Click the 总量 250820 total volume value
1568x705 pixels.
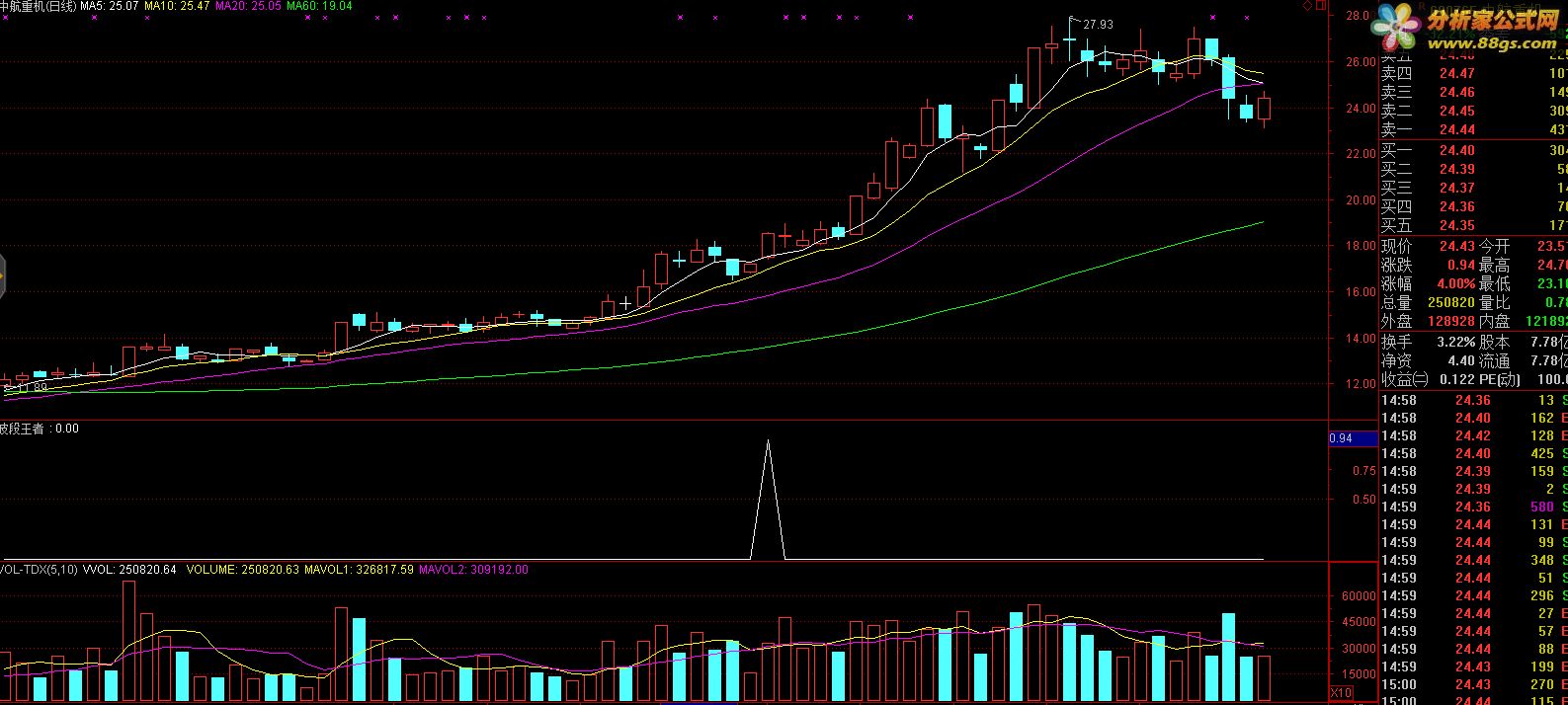point(1451,302)
